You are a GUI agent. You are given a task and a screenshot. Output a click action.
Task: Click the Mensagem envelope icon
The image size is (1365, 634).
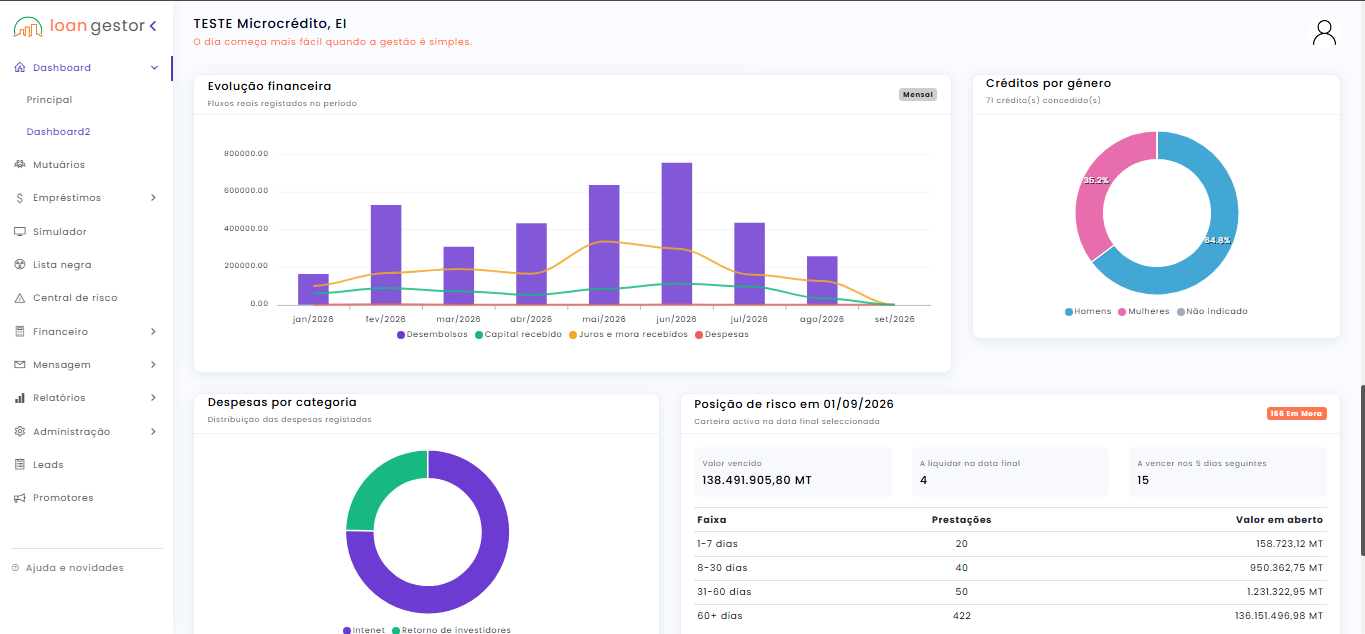(x=20, y=365)
